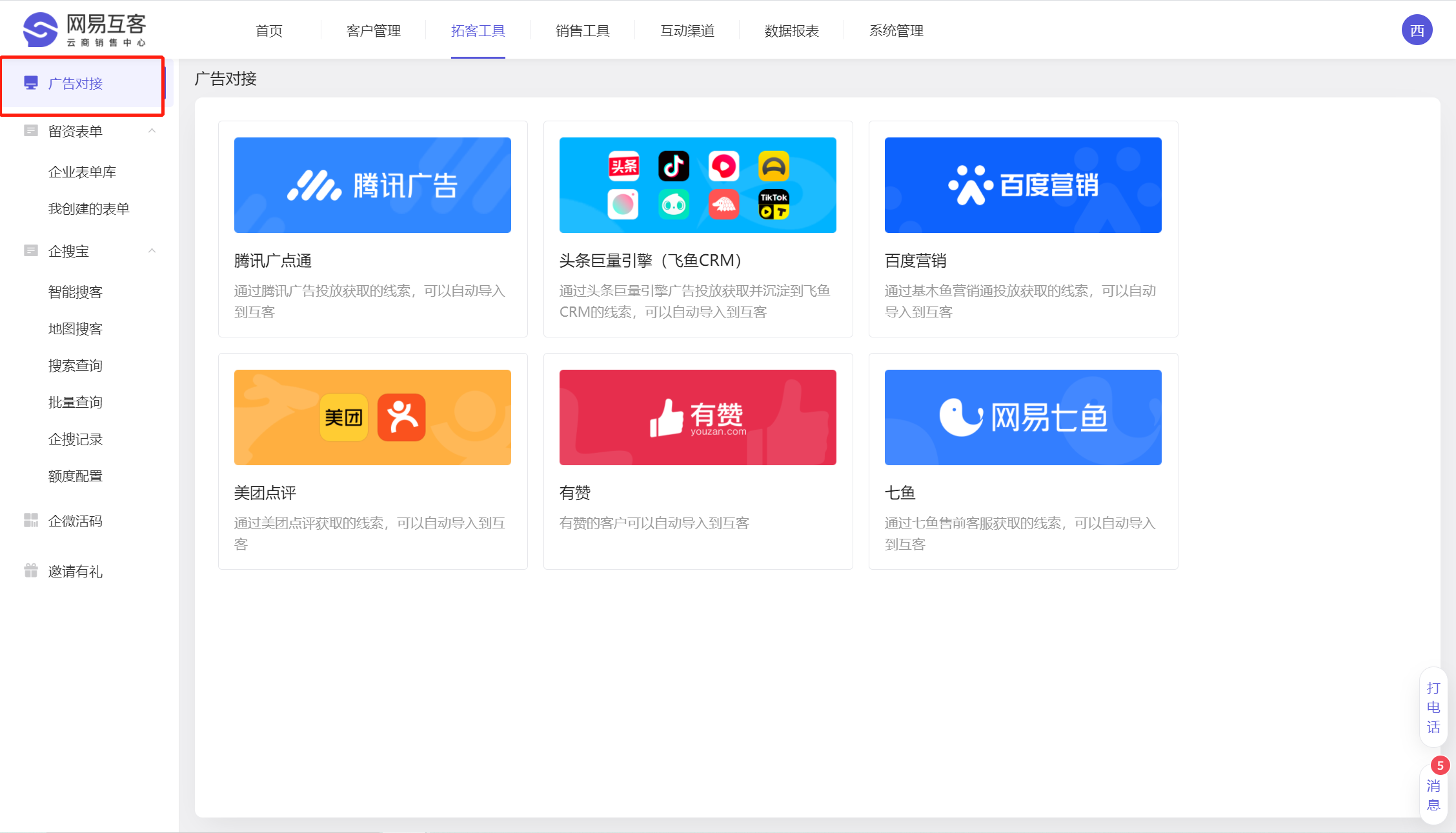The image size is (1456, 833).
Task: Click description text '有赞的客户可以自动导入到互客'
Action: coord(654,523)
